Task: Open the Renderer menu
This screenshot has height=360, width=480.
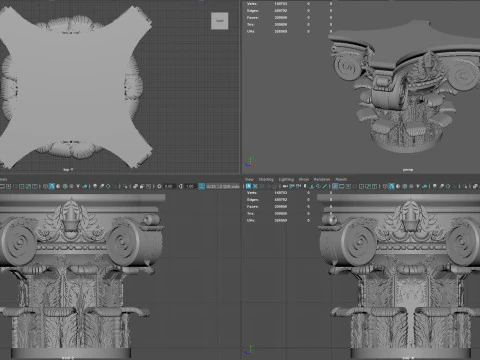Action: coord(322,179)
